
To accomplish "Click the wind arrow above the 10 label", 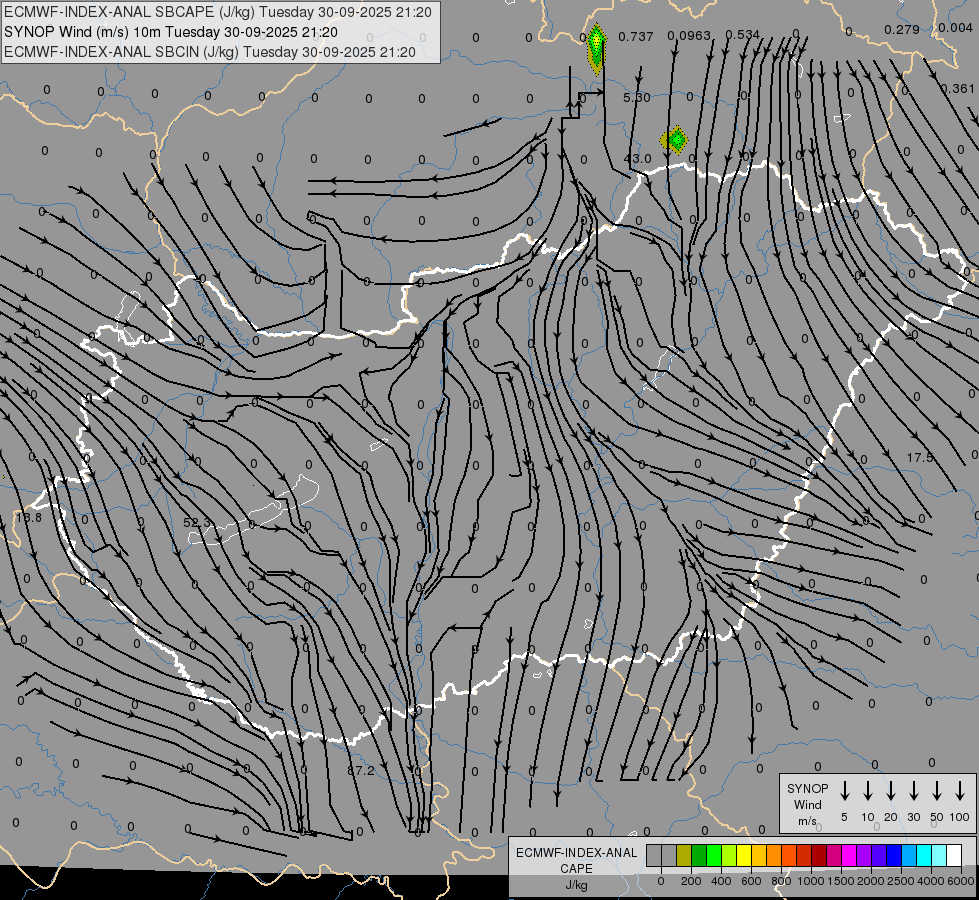I will [868, 791].
